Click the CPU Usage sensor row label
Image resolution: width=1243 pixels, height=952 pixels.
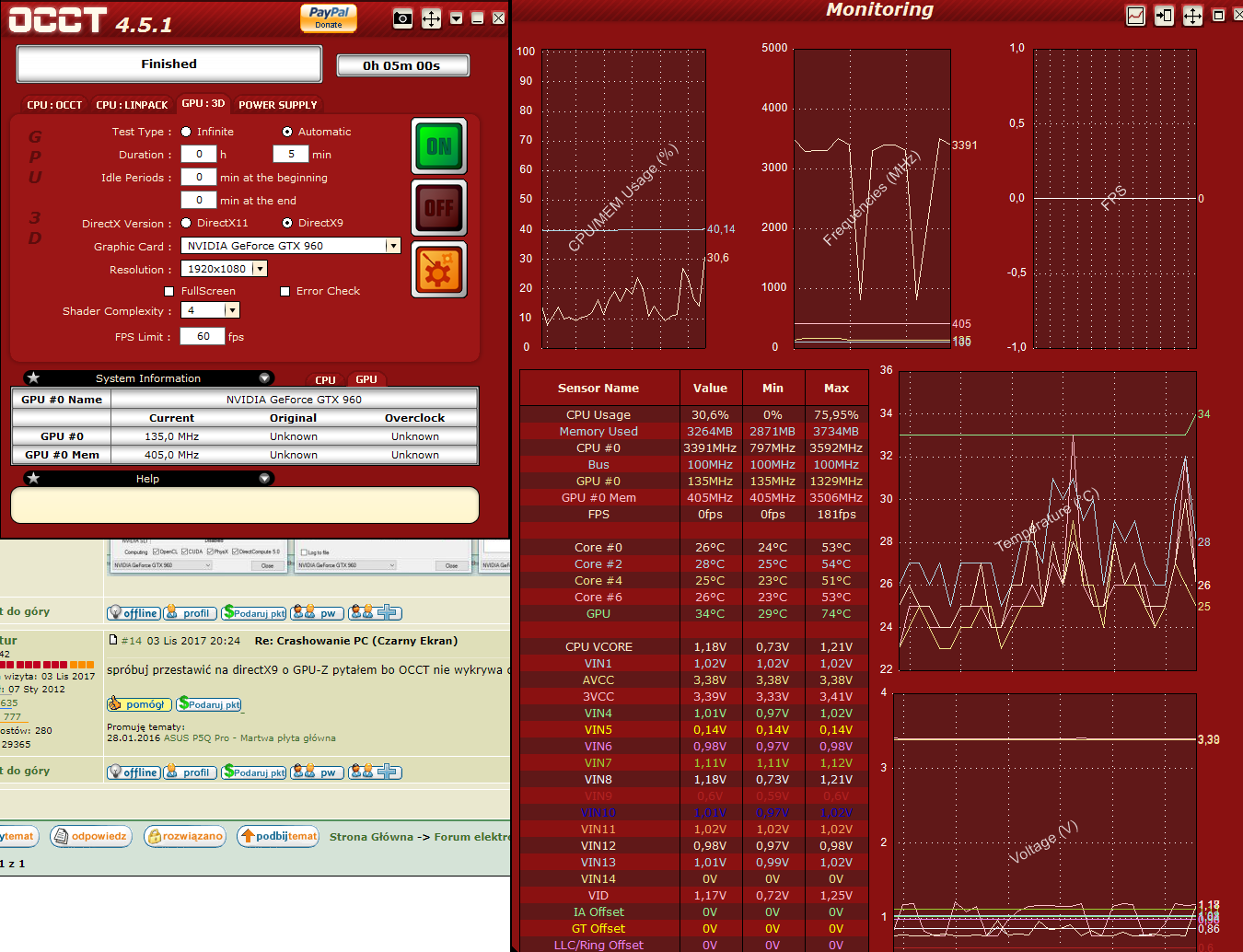point(598,415)
